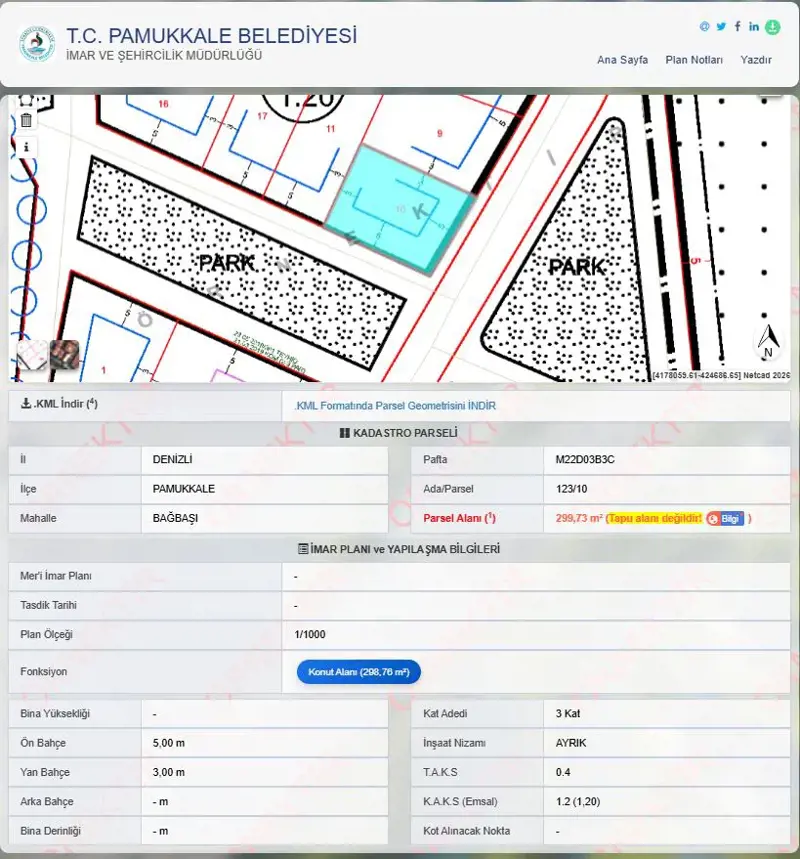Viewport: 800px width, 859px height.
Task: Share via Twitter icon
Action: (x=721, y=26)
